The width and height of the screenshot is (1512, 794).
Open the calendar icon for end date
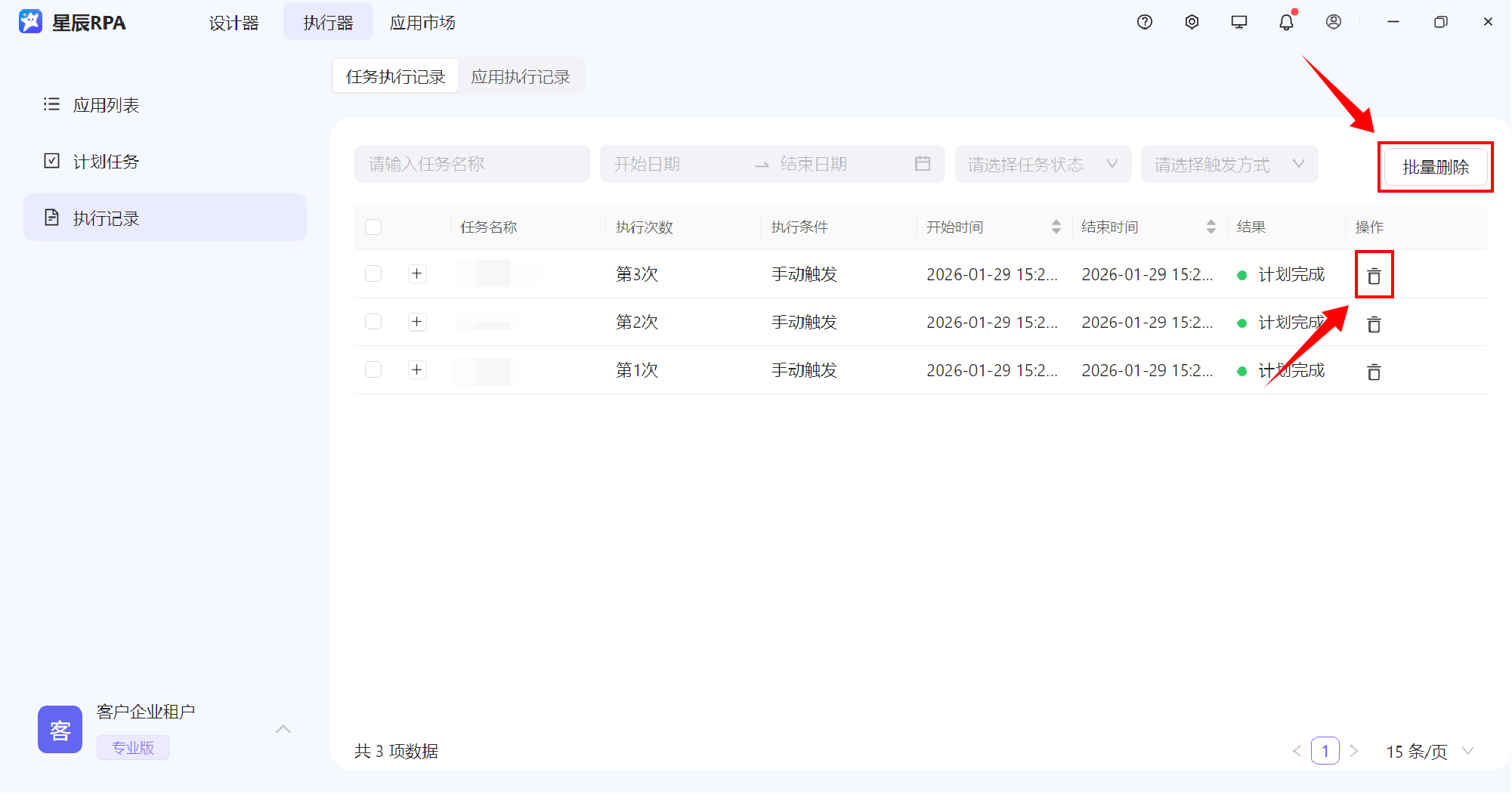[923, 163]
